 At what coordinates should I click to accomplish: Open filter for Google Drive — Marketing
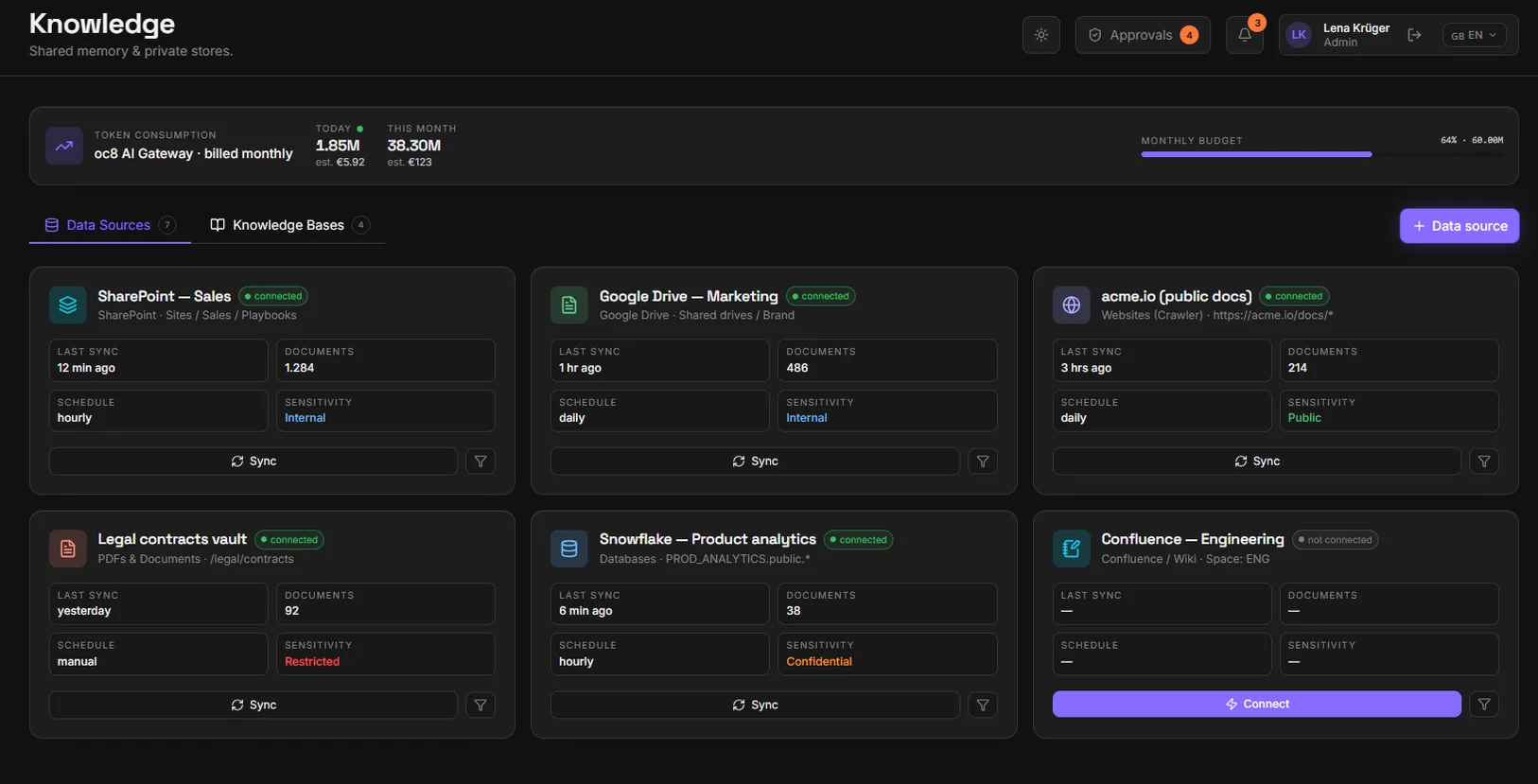pyautogui.click(x=983, y=462)
